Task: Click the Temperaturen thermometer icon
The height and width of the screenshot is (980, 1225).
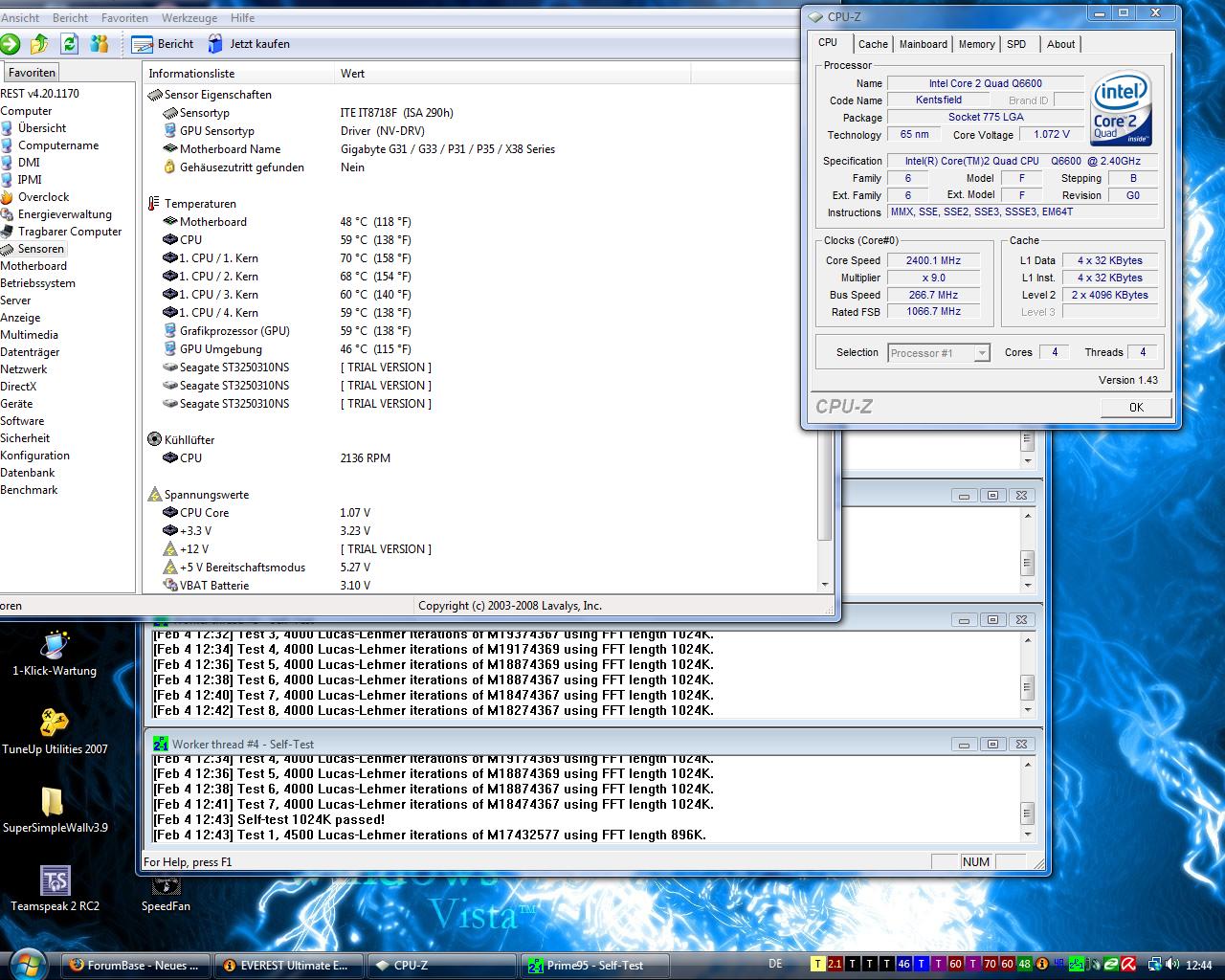Action: coord(155,204)
